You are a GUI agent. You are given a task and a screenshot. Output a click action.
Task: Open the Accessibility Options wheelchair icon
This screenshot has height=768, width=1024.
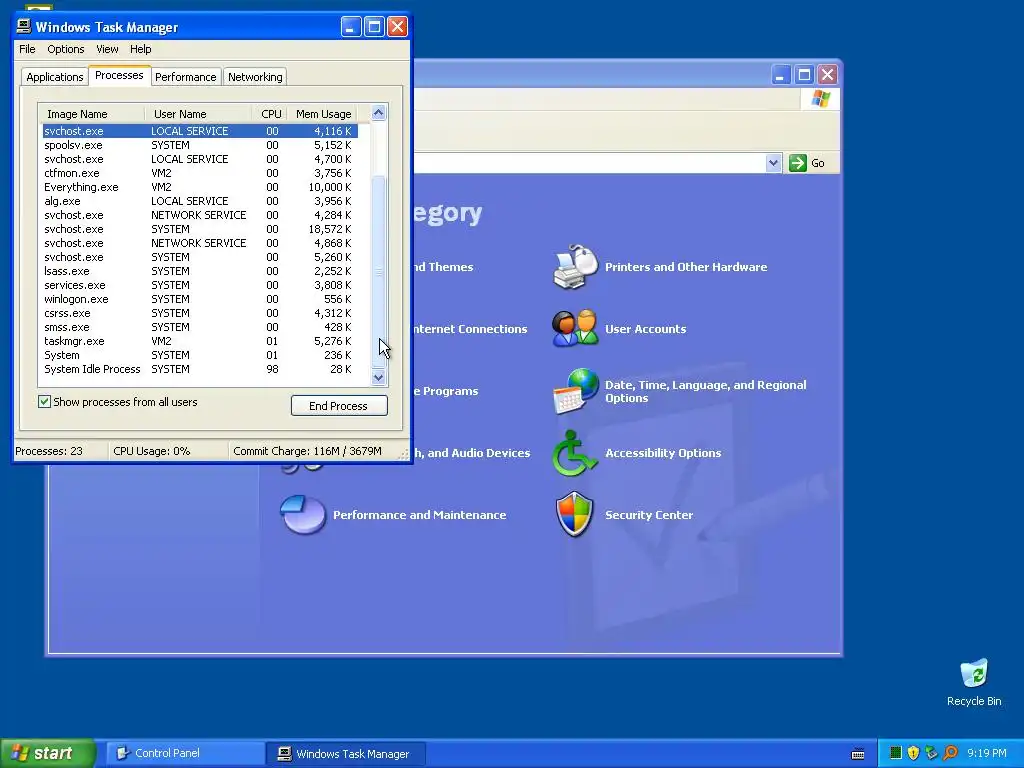pyautogui.click(x=574, y=453)
